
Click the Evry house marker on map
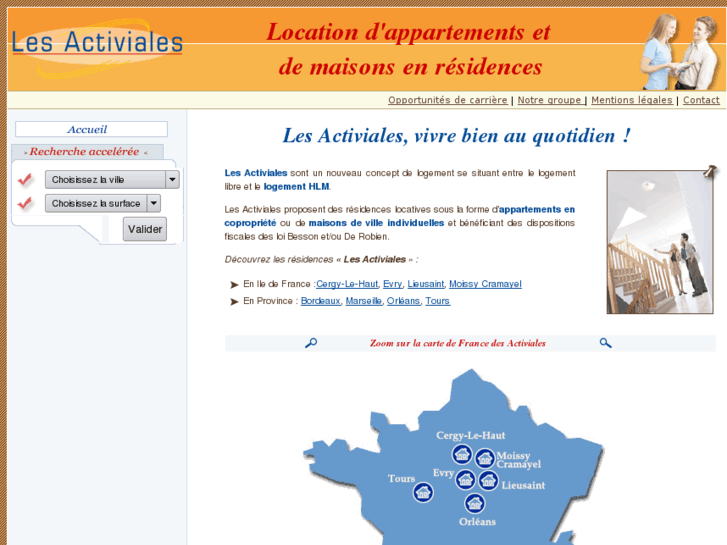pos(466,480)
